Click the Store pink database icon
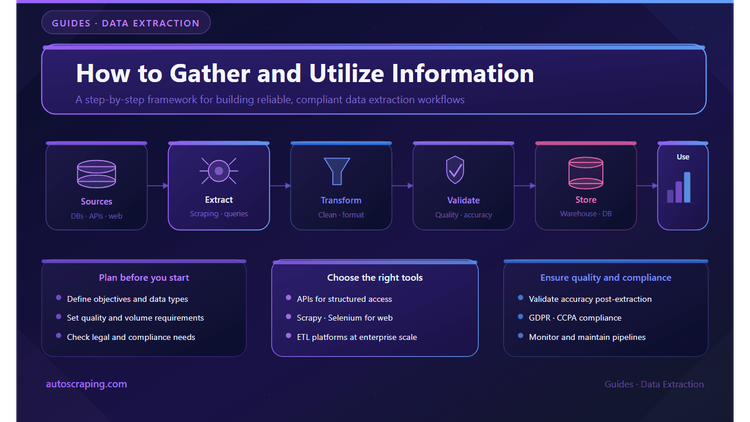This screenshot has height=422, width=750. point(585,173)
